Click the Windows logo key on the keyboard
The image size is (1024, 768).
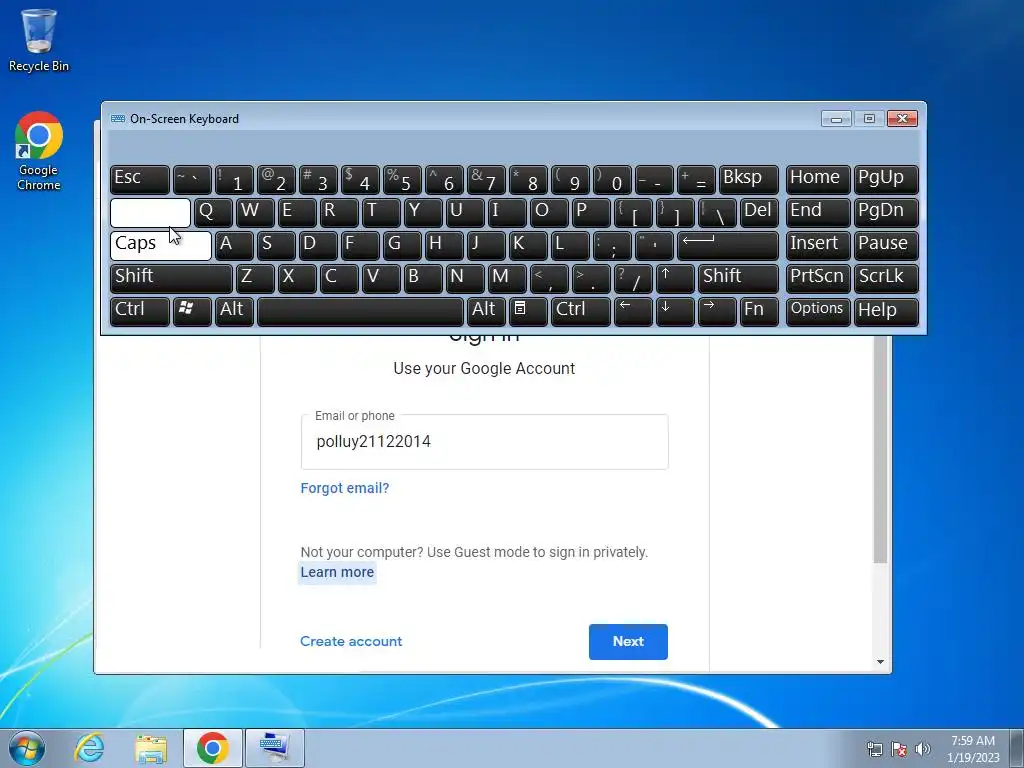point(192,311)
